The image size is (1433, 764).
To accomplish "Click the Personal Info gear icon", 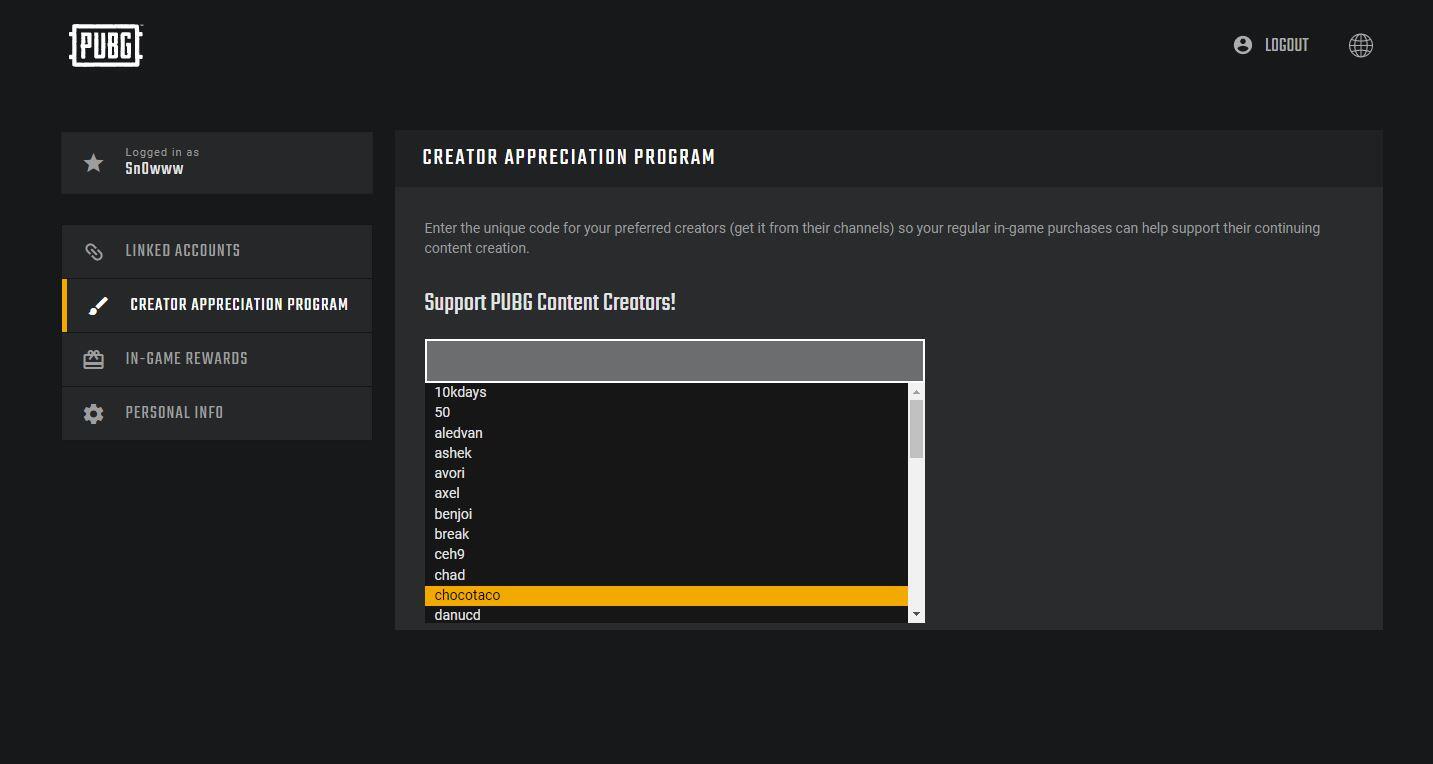I will tap(93, 414).
